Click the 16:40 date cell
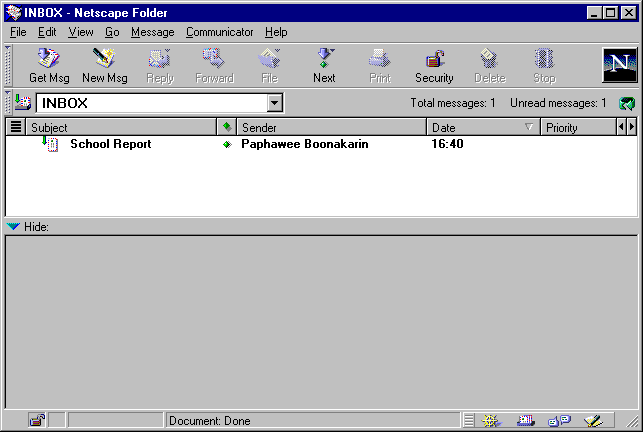This screenshot has width=643, height=432. 447,144
